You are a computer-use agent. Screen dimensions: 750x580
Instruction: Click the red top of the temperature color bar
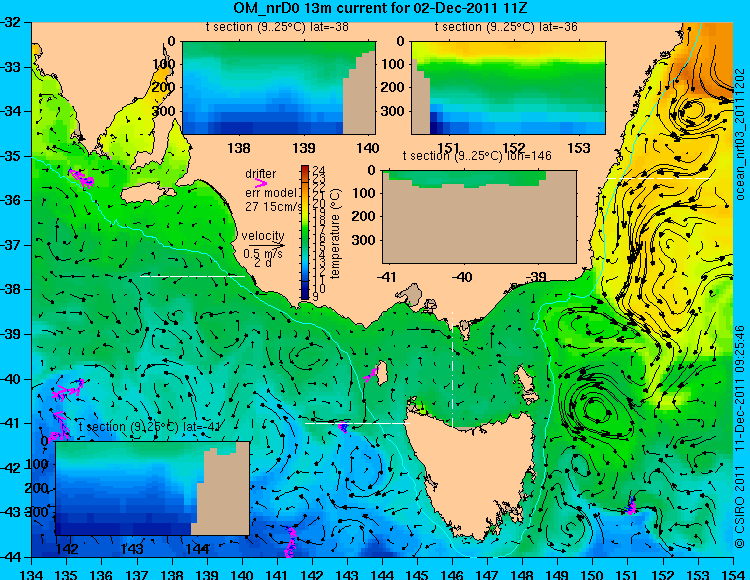click(x=305, y=170)
